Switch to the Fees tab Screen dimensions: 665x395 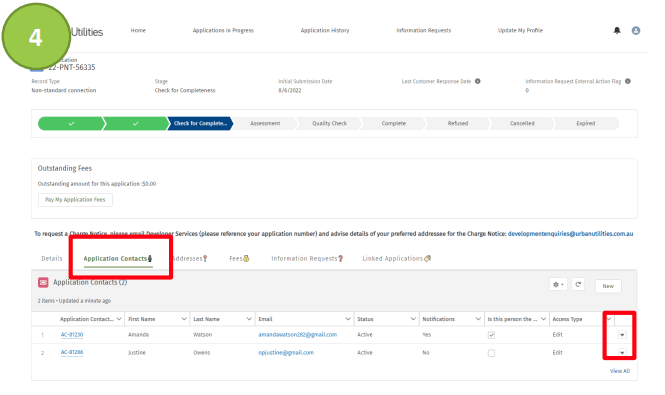[239, 258]
